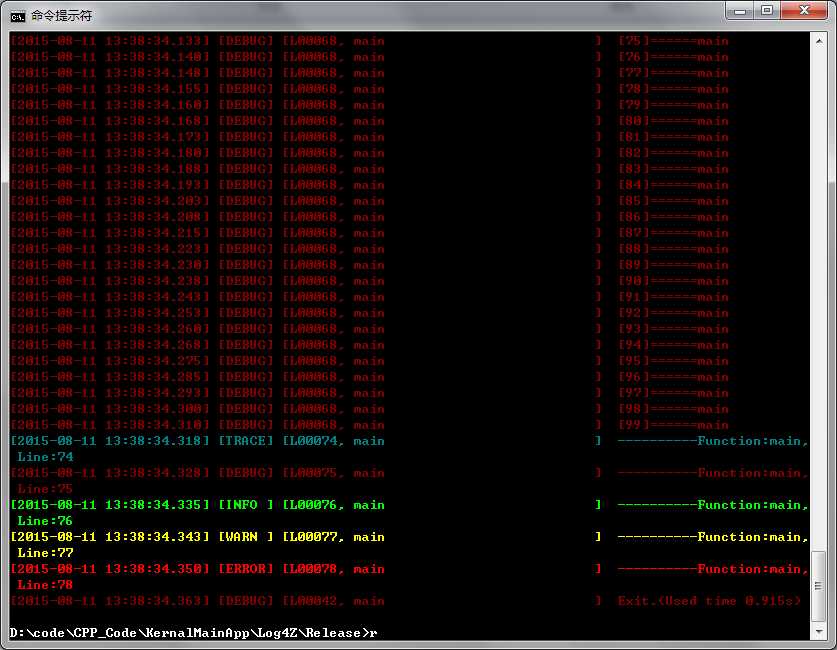Click the timestamp 13:38:34.318 on TRACE line
837x650 pixels.
[x=153, y=441]
